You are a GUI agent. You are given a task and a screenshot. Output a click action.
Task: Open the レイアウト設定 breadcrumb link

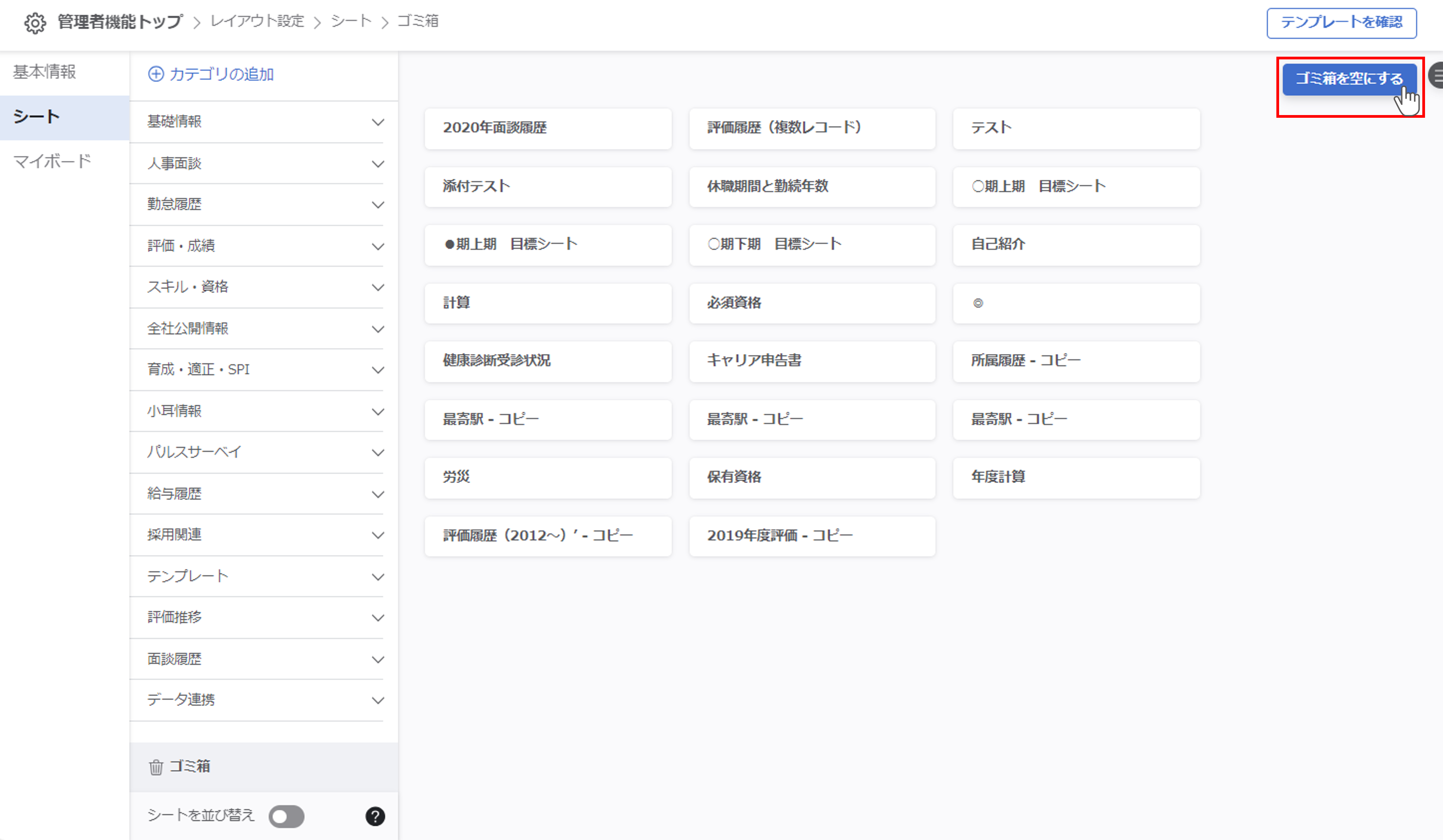[257, 21]
